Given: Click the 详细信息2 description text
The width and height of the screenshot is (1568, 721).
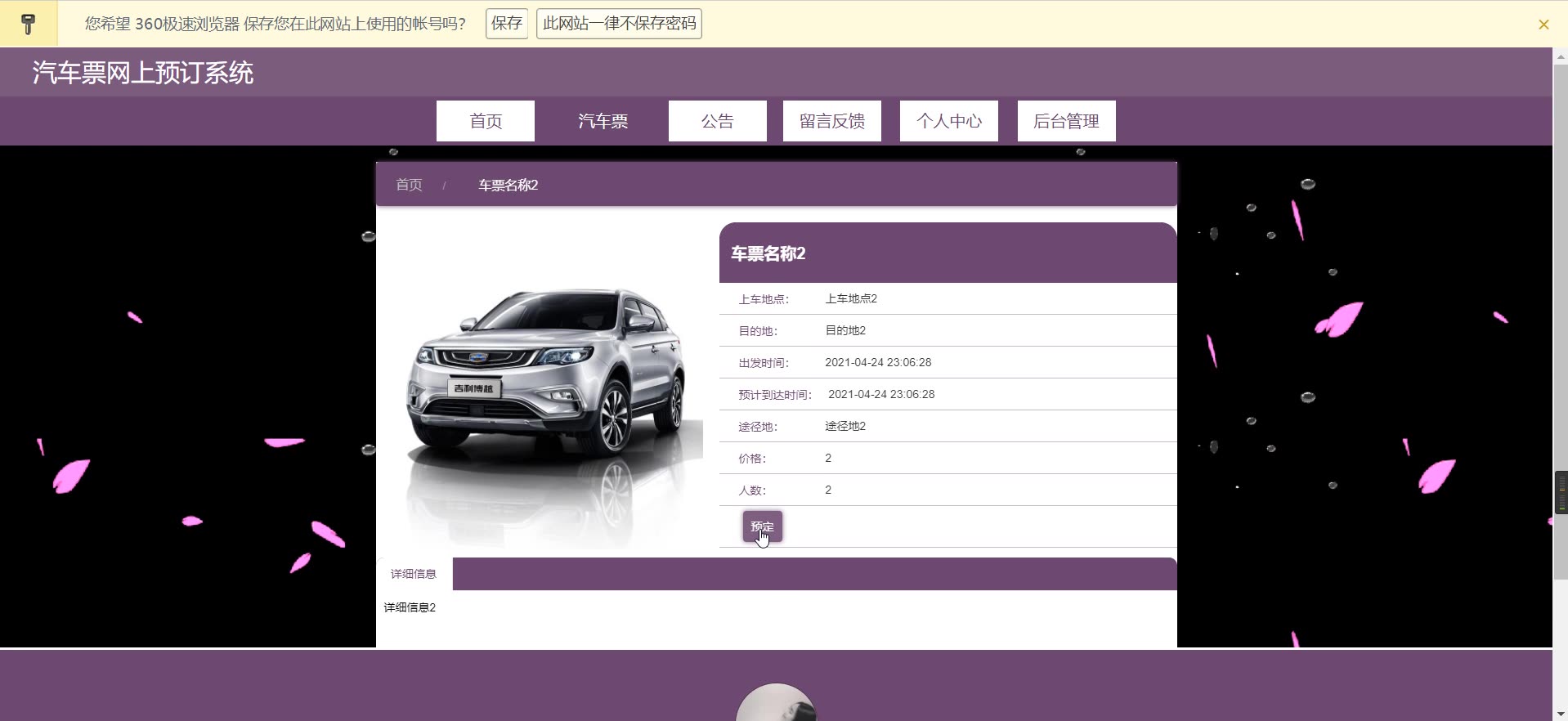Looking at the screenshot, I should [410, 607].
